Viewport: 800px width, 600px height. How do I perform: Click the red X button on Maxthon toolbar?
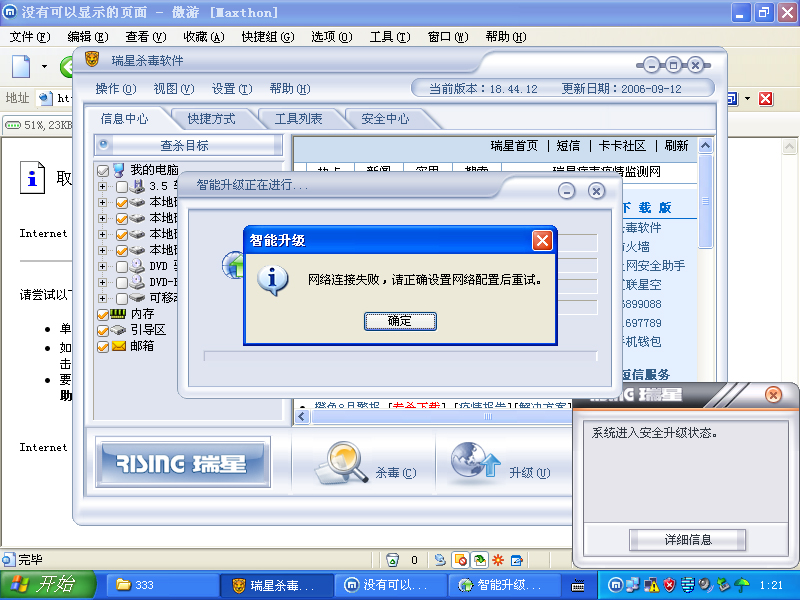point(765,98)
